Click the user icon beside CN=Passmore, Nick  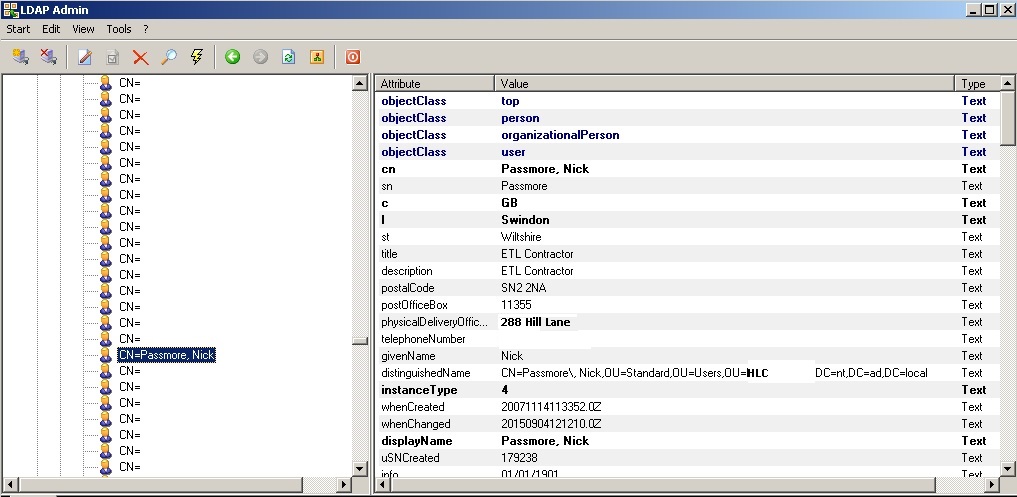click(x=106, y=355)
